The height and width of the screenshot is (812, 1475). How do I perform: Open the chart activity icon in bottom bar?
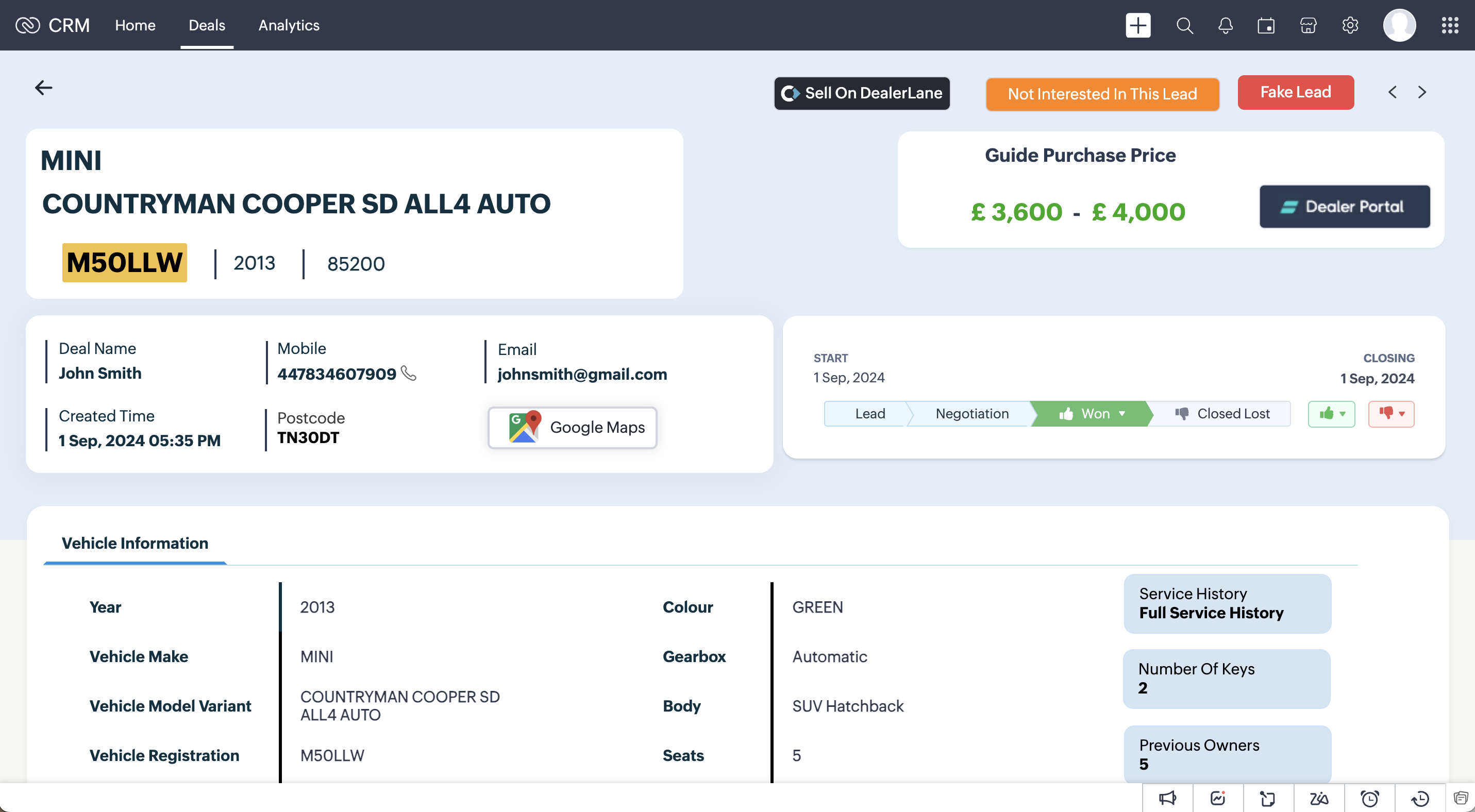(1218, 798)
